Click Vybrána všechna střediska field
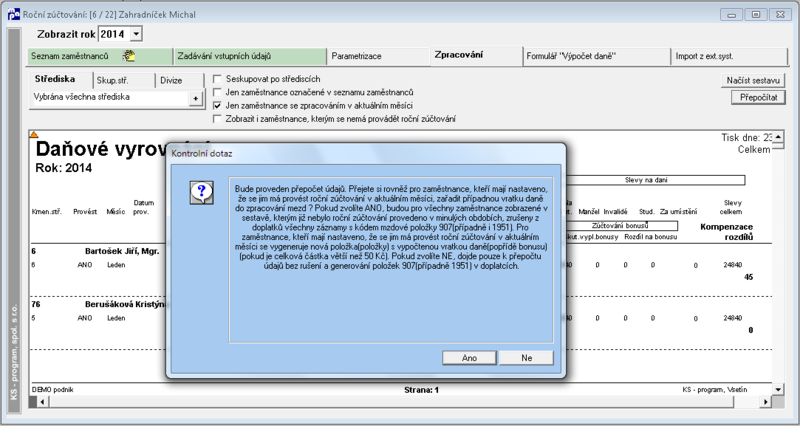 tap(110, 97)
